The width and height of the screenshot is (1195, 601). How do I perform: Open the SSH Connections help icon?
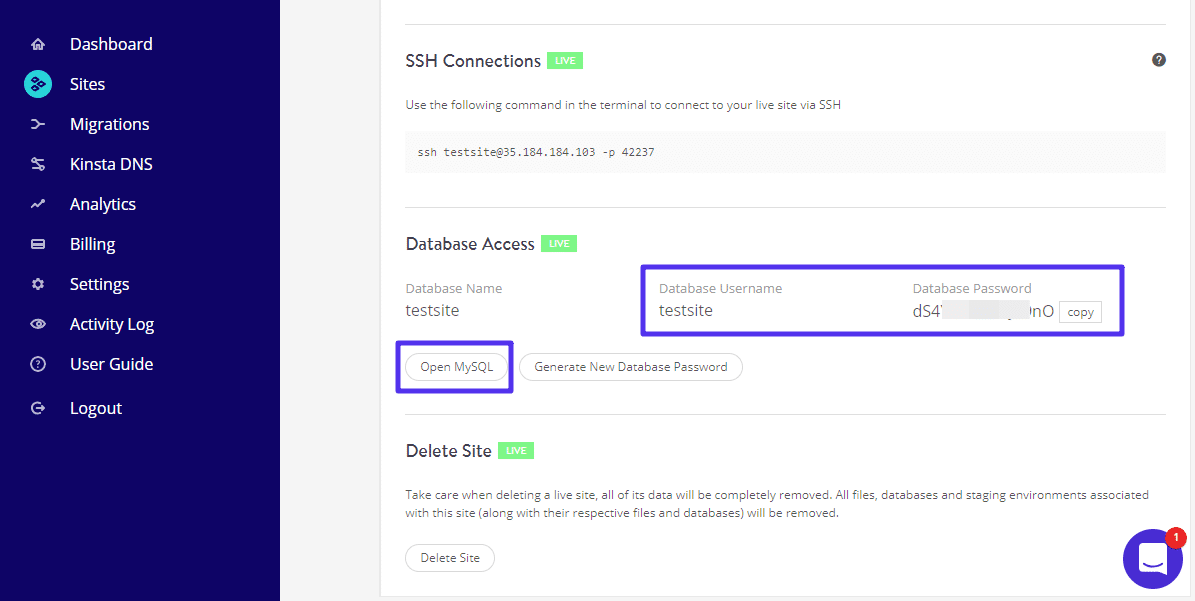pos(1159,60)
